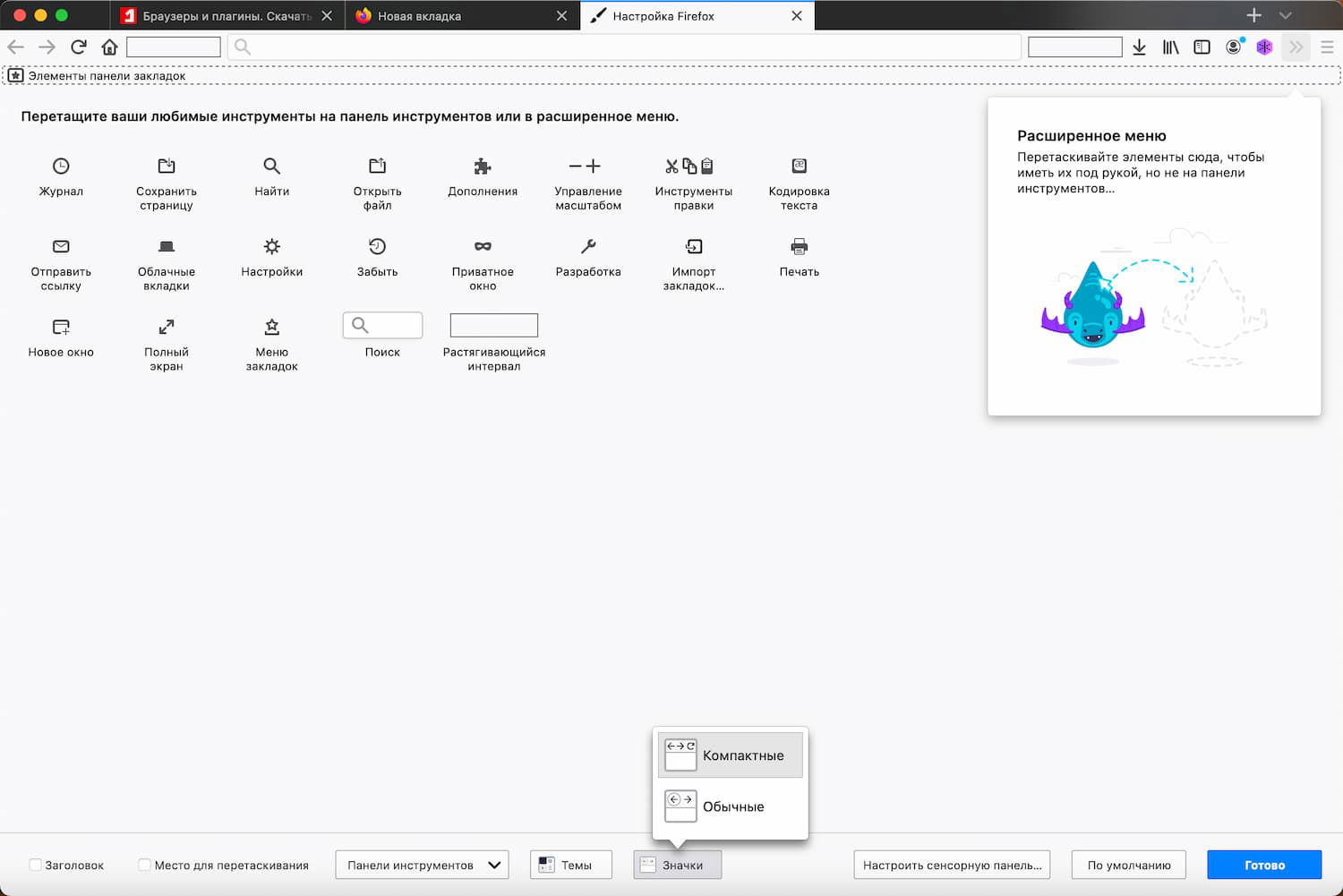This screenshot has width=1343, height=896.
Task: Close the Настройка Firefox tab
Action: coord(797,16)
